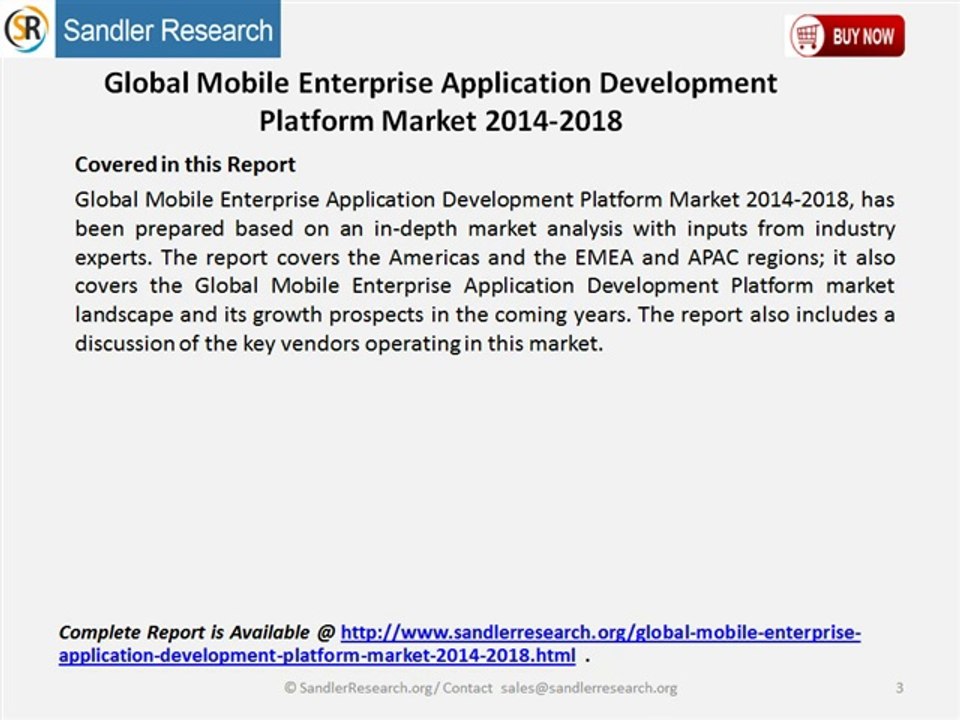The height and width of the screenshot is (720, 960).
Task: Click the SR circular logo
Action: [26, 28]
